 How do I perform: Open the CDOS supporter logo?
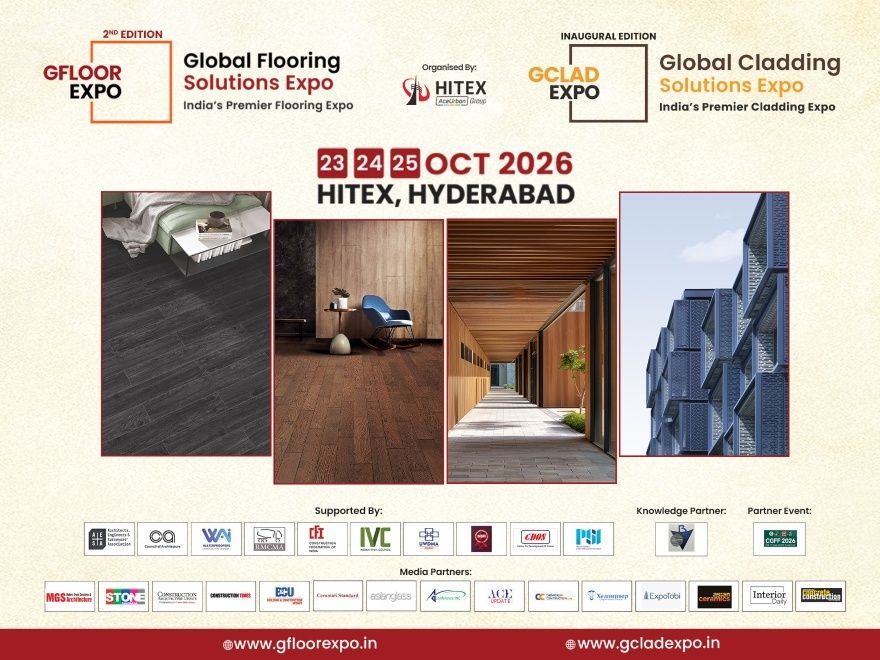click(535, 539)
